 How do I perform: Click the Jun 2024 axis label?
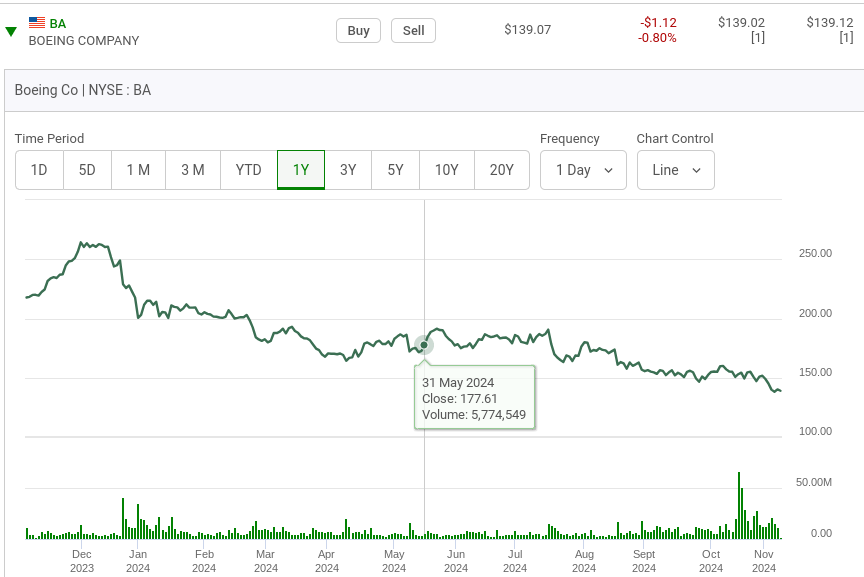pos(456,561)
